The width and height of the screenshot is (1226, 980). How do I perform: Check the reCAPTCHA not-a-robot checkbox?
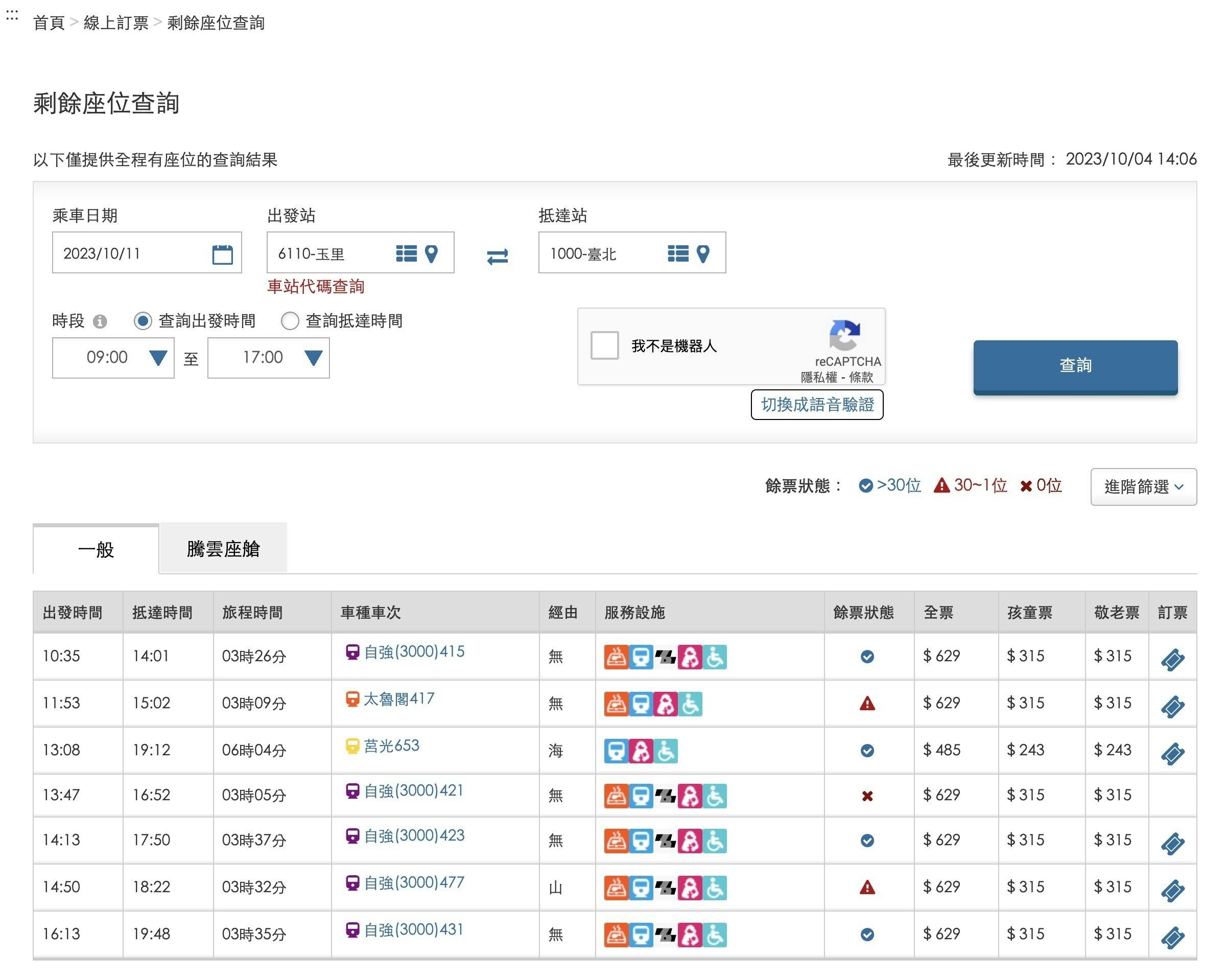click(x=604, y=346)
